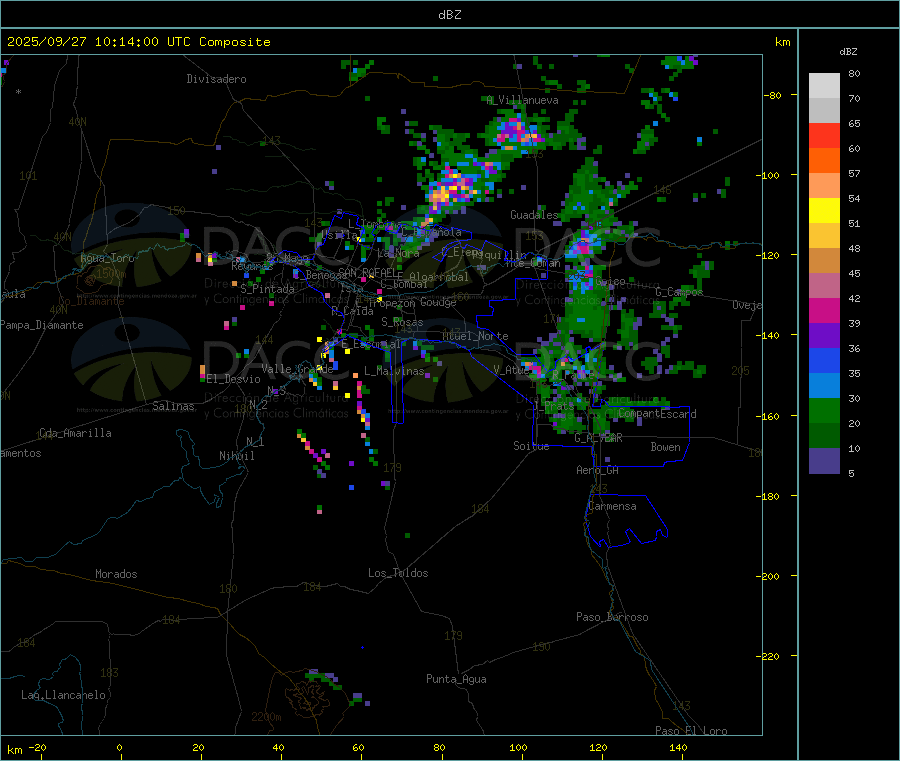This screenshot has height=761, width=900.
Task: Select the Salinas label
Action: [x=173, y=406]
